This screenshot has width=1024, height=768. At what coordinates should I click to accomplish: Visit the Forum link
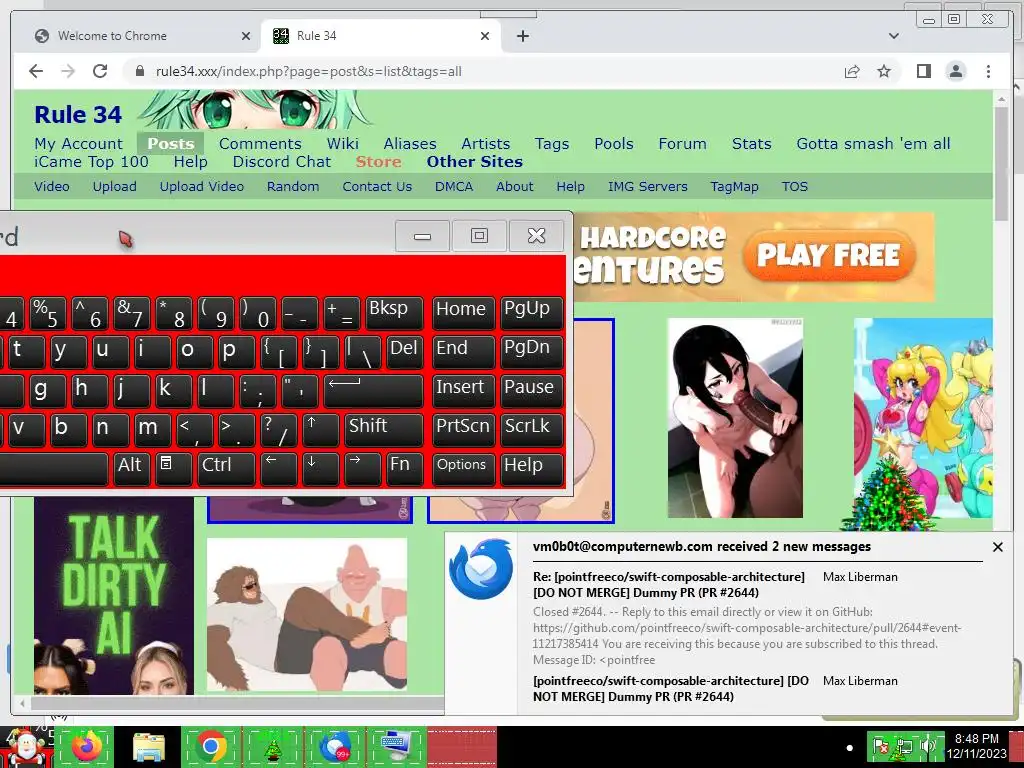click(682, 144)
